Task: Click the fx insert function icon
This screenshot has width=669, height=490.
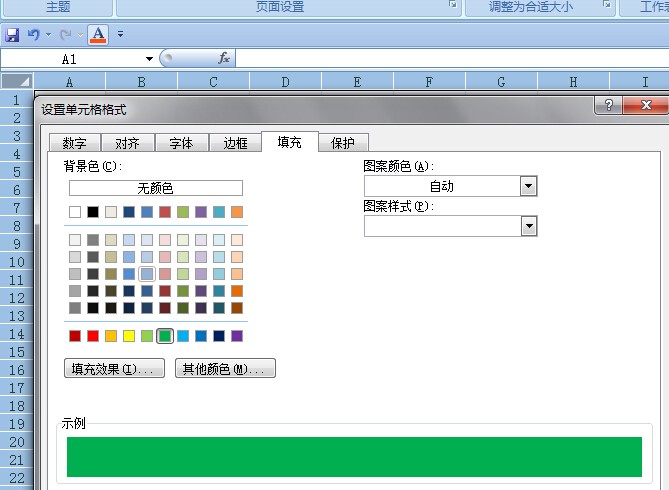Action: coord(224,58)
